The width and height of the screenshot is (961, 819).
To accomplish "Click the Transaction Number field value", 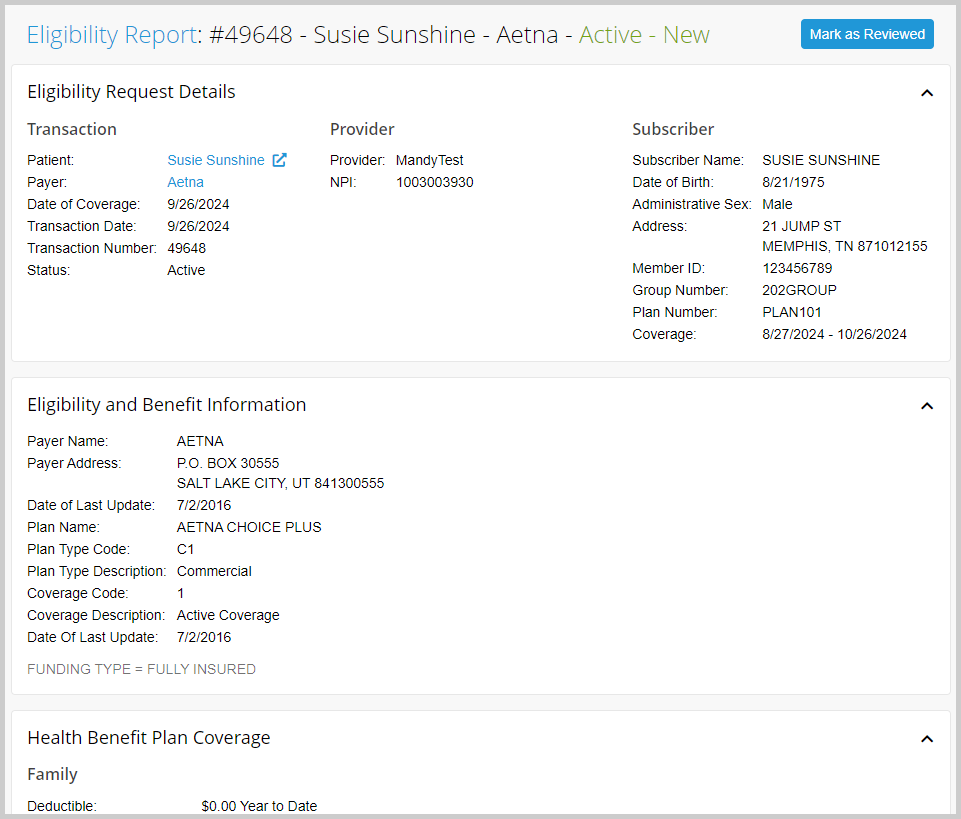I will (x=186, y=248).
